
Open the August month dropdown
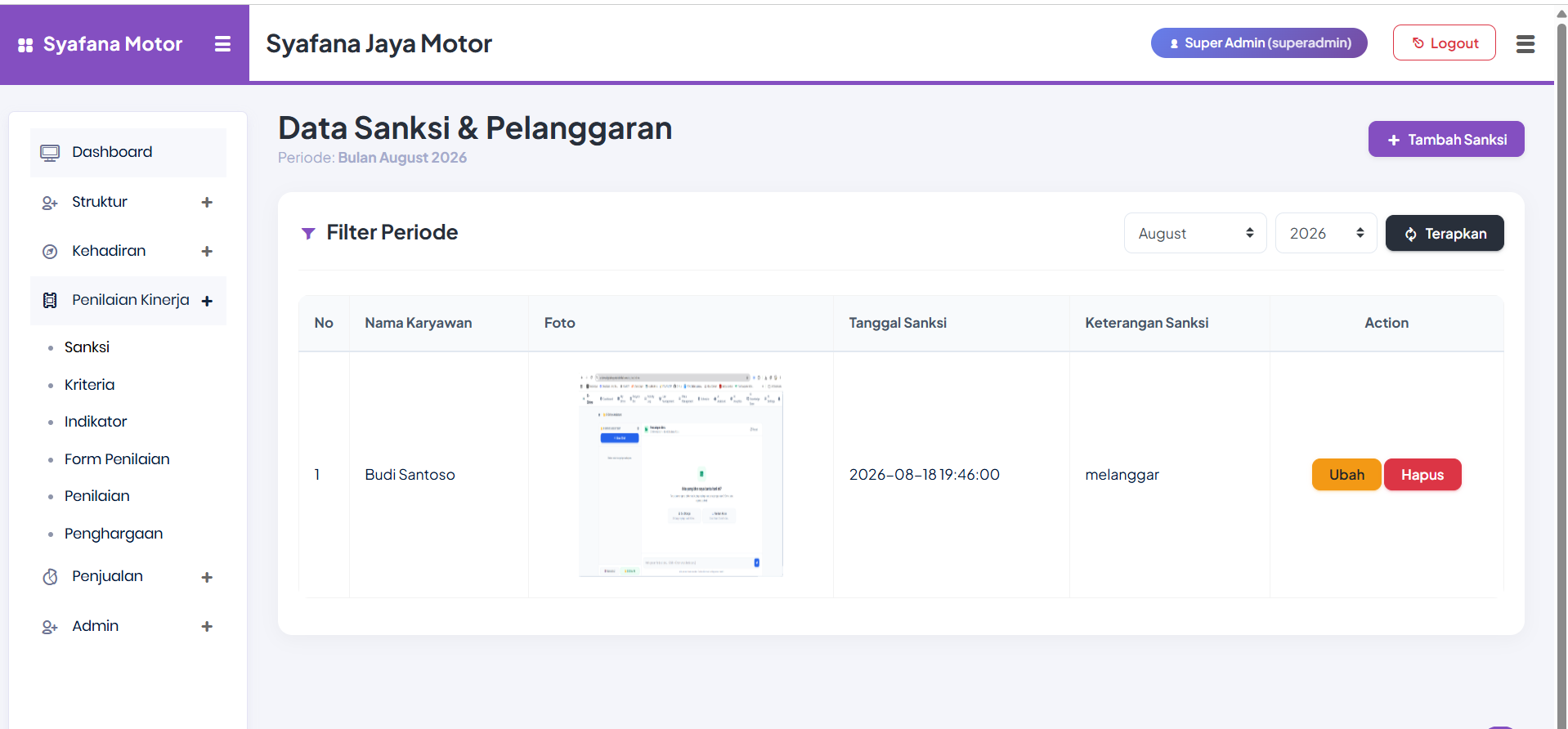[x=1195, y=234]
